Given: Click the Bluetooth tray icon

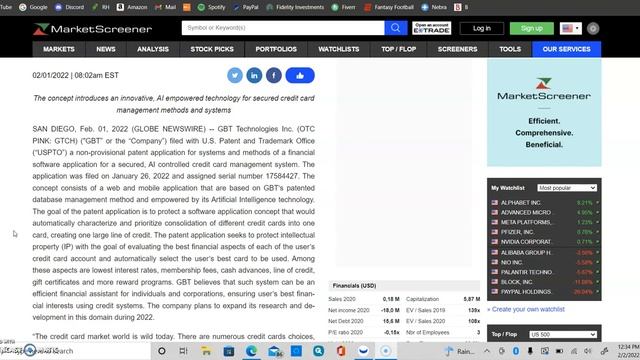Looking at the screenshot, I should [516, 351].
